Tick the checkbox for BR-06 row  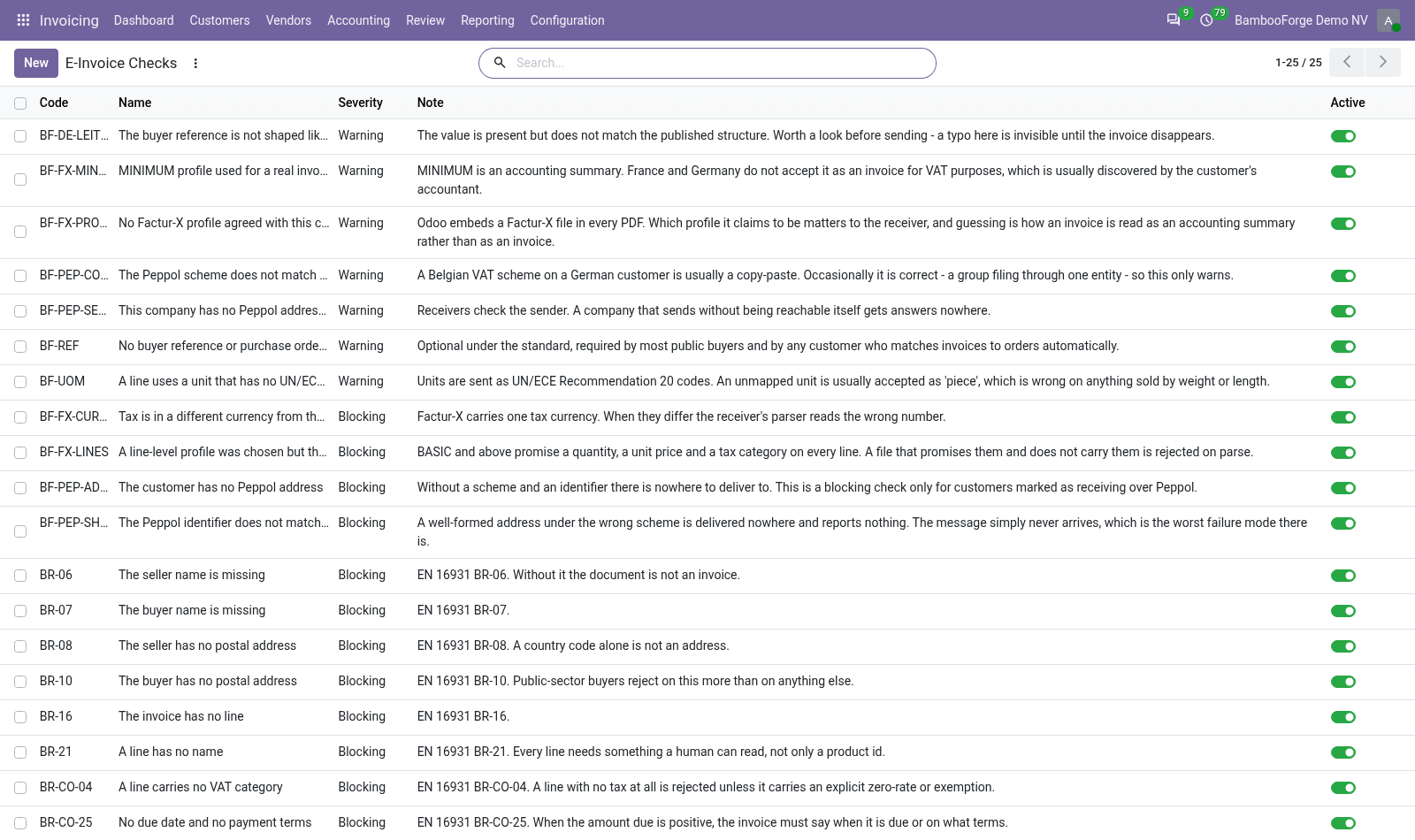[20, 576]
